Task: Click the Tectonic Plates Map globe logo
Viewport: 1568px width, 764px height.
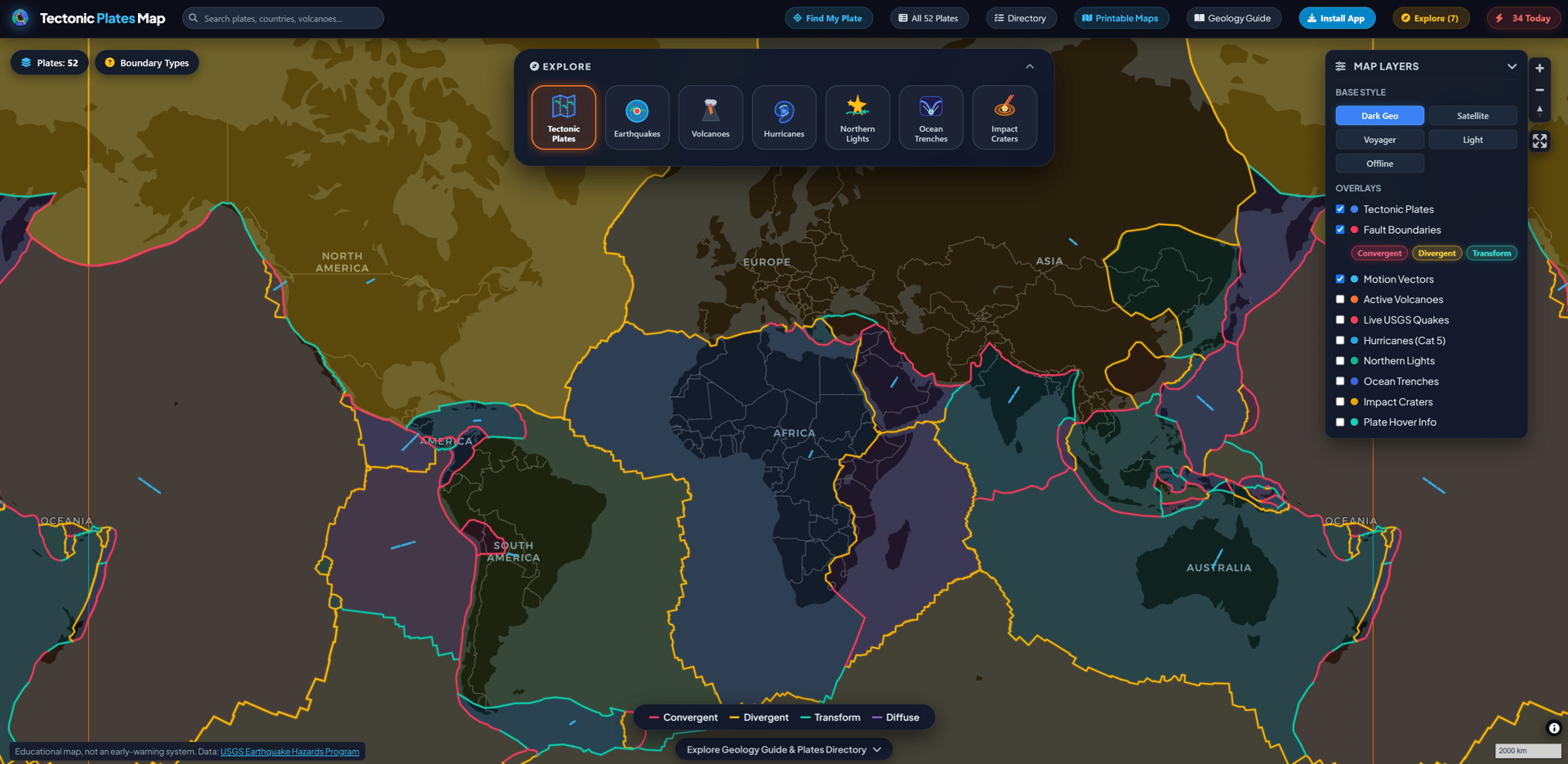Action: tap(20, 17)
